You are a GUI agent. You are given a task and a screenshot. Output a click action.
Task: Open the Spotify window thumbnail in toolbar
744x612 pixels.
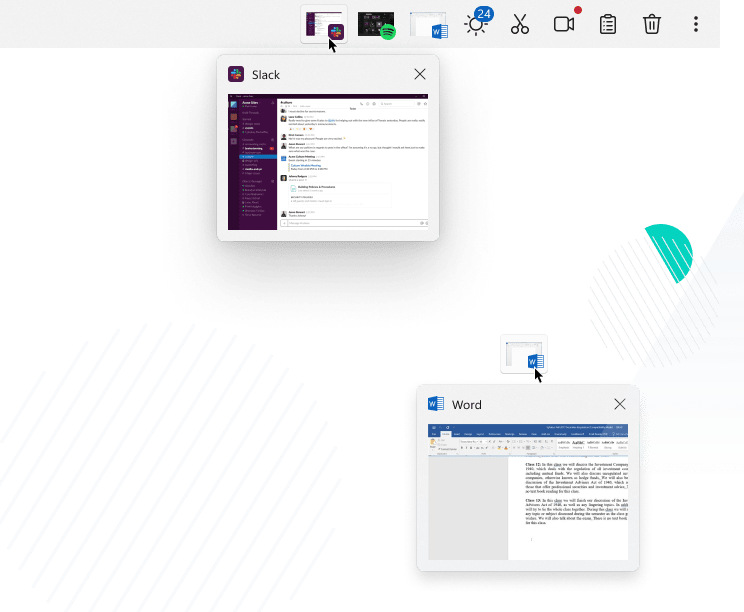click(376, 25)
